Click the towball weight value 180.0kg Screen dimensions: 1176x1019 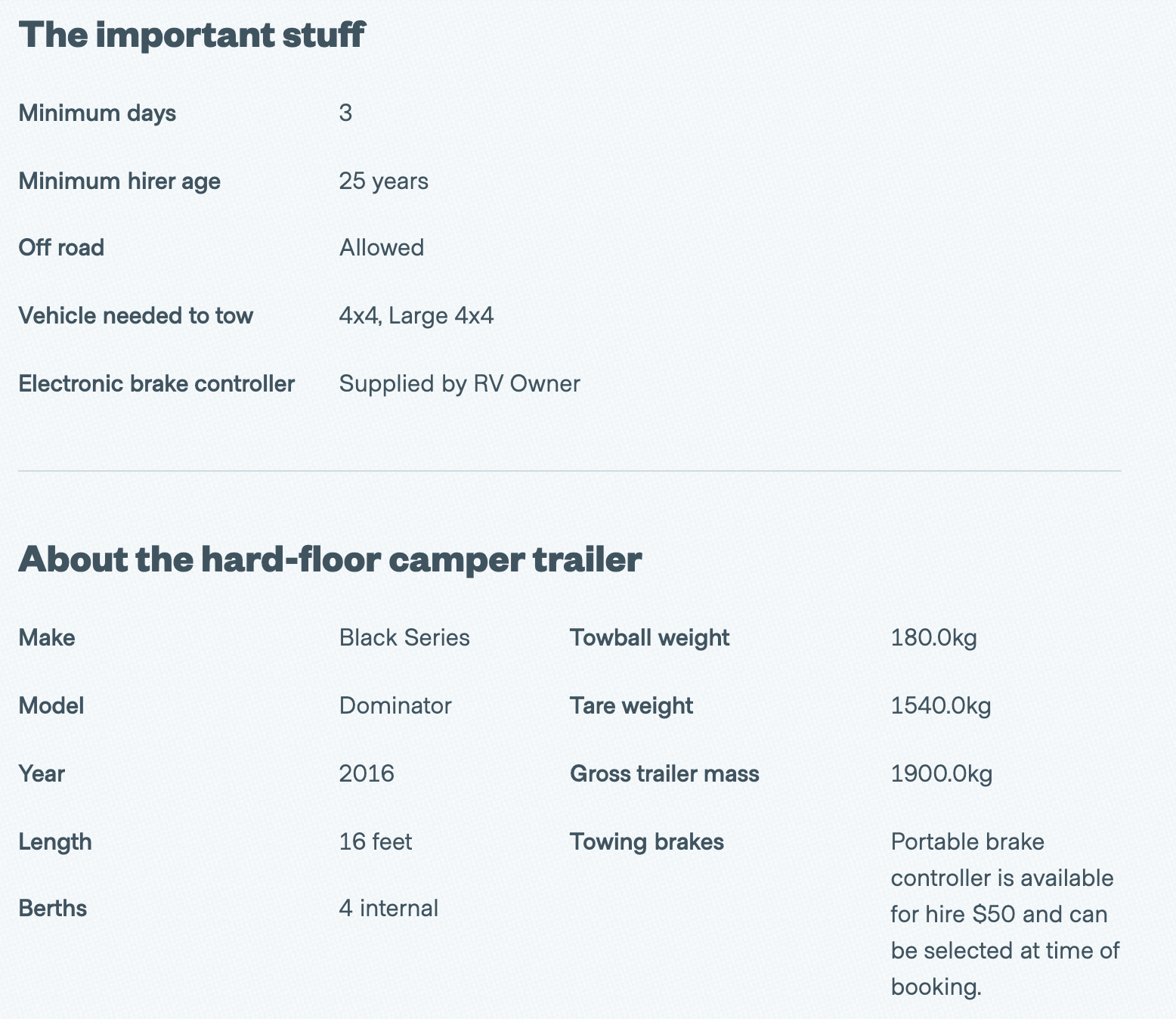(934, 638)
